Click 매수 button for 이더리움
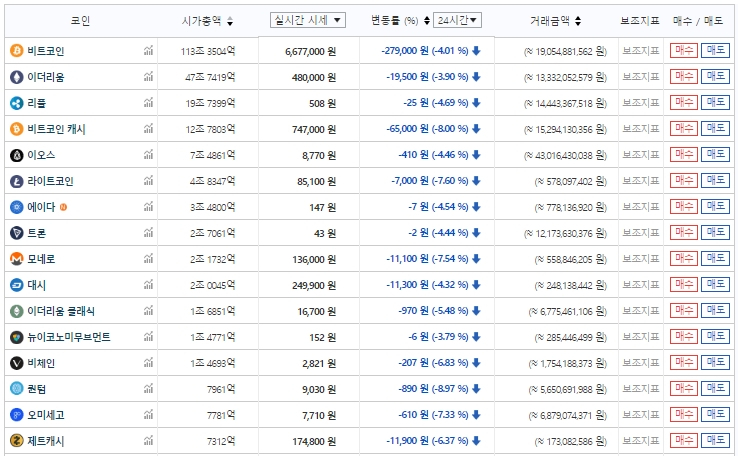This screenshot has height=456, width=738. pos(683,76)
